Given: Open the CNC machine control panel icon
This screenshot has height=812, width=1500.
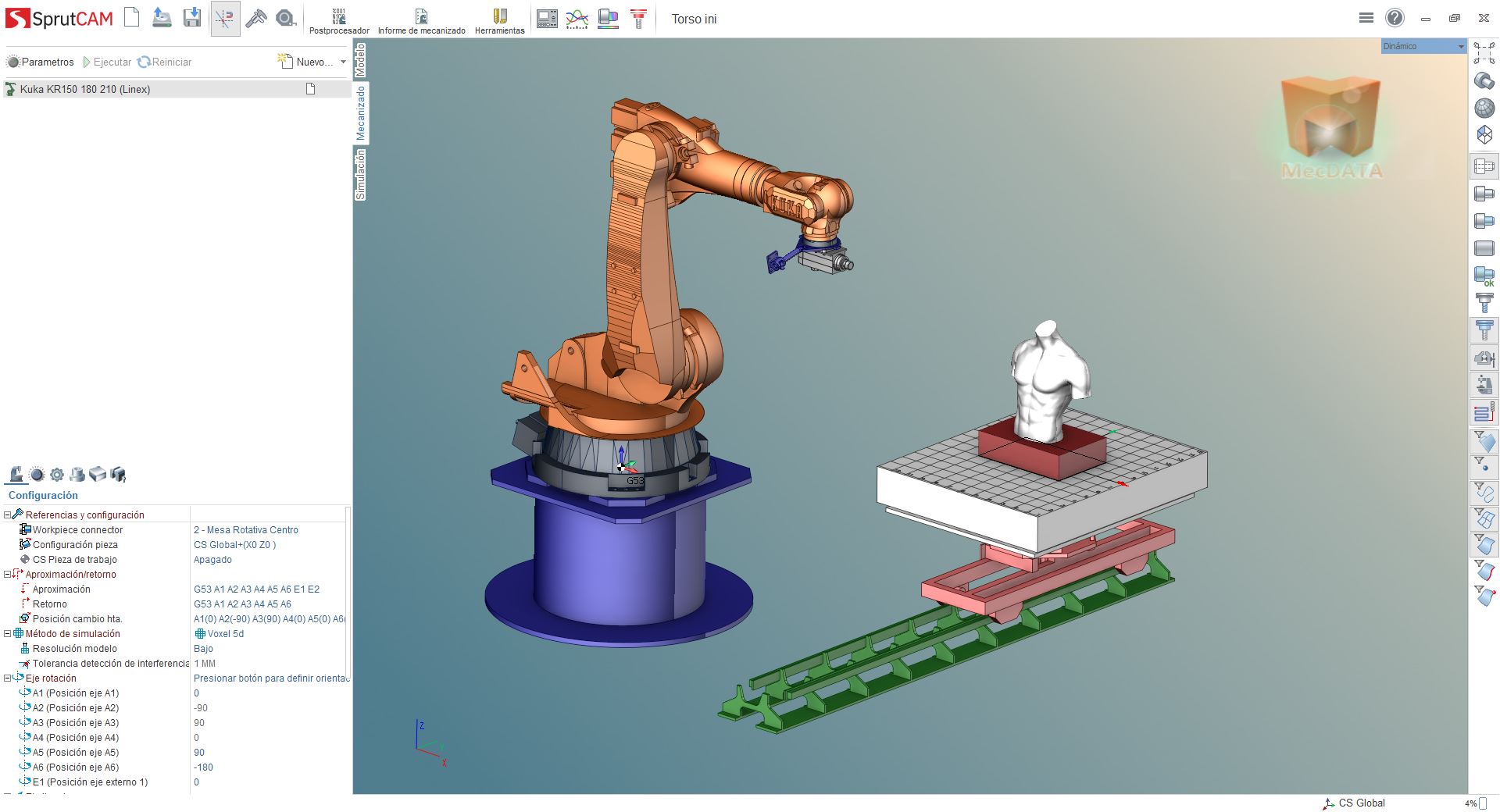Looking at the screenshot, I should (x=548, y=19).
